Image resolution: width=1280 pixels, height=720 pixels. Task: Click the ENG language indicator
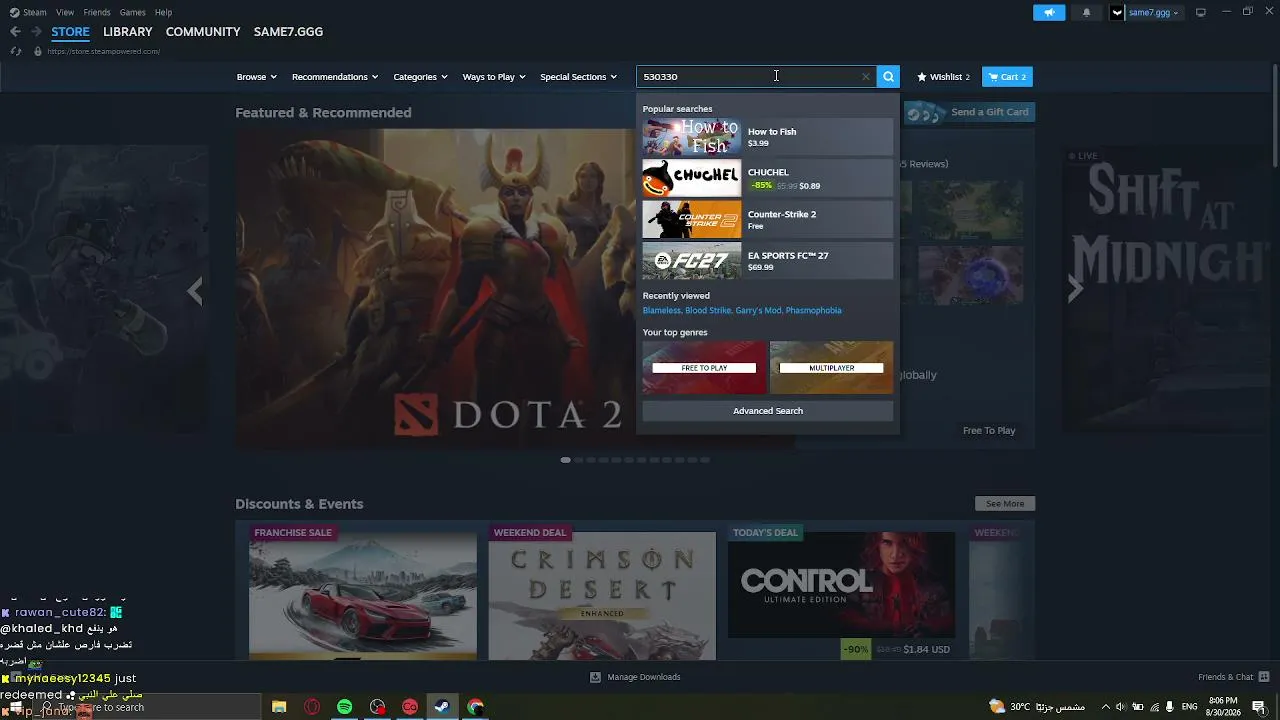pyautogui.click(x=1190, y=707)
